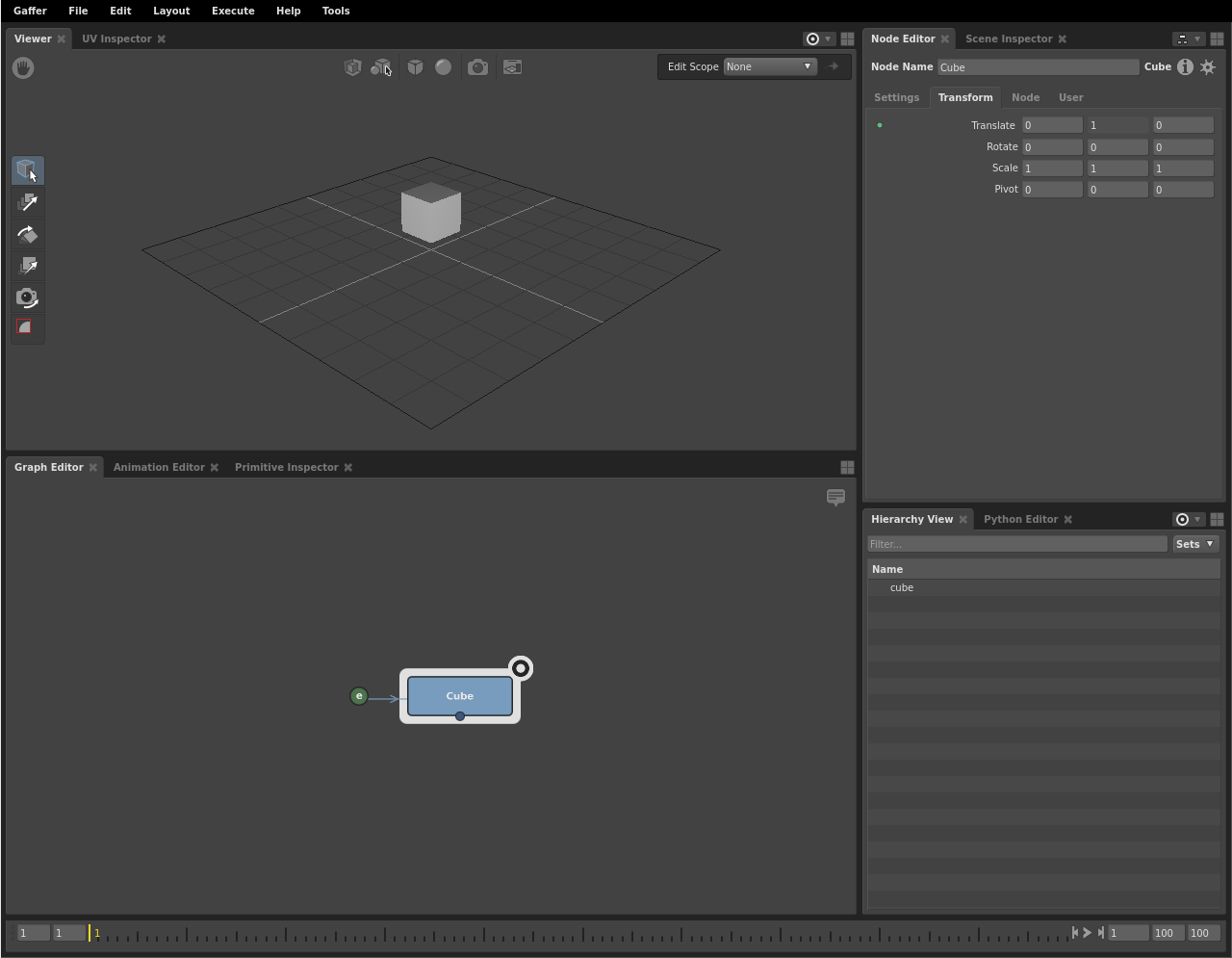Select the Crop Window tool
Image resolution: width=1232 pixels, height=958 pixels.
pyautogui.click(x=27, y=328)
